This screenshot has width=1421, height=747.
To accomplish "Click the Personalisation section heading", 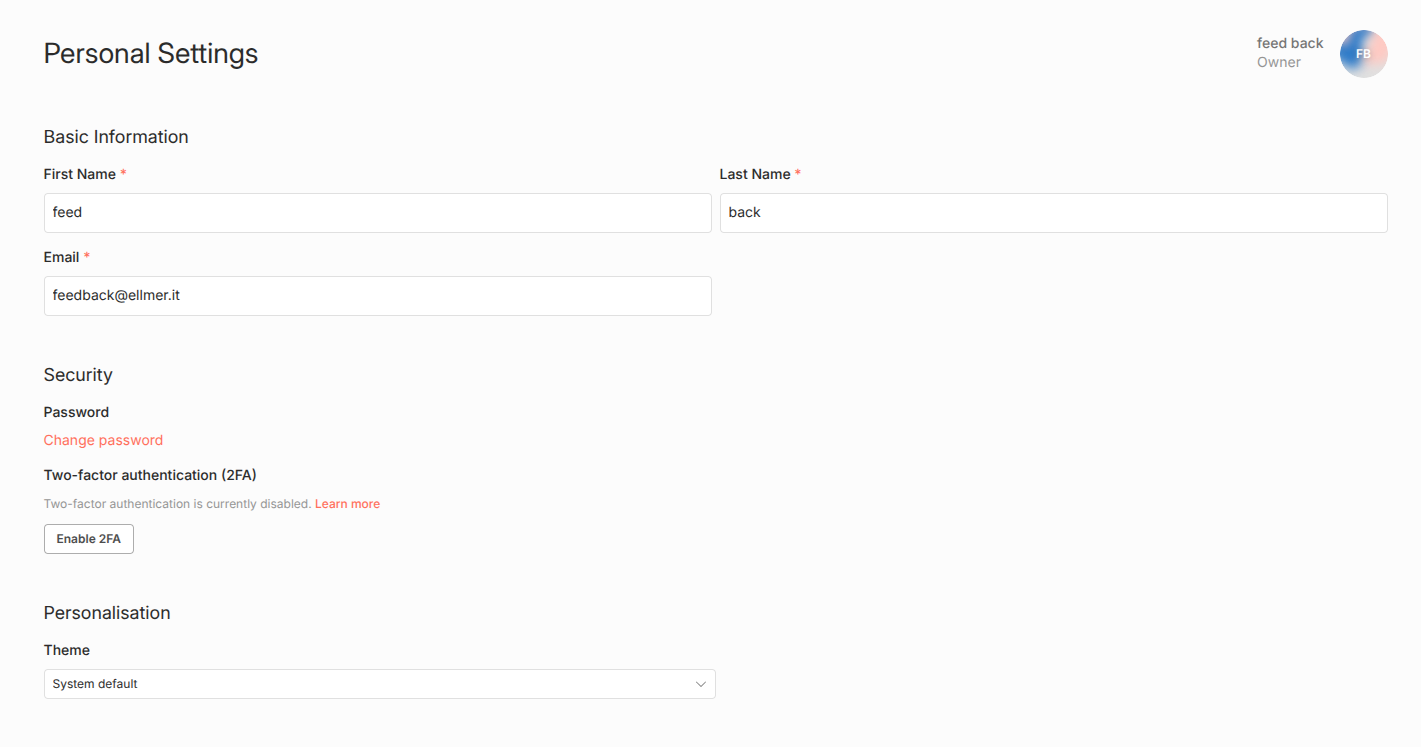I will 107,613.
